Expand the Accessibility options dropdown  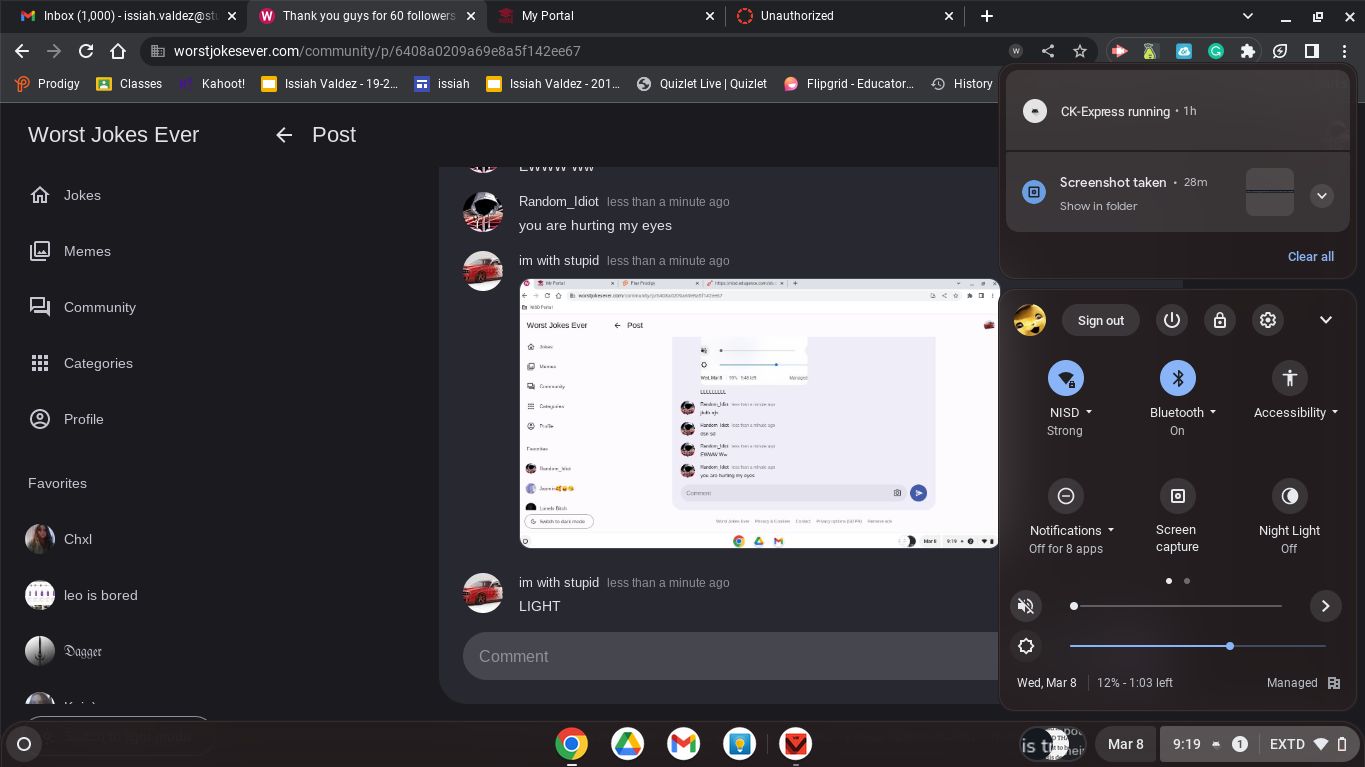(1334, 412)
